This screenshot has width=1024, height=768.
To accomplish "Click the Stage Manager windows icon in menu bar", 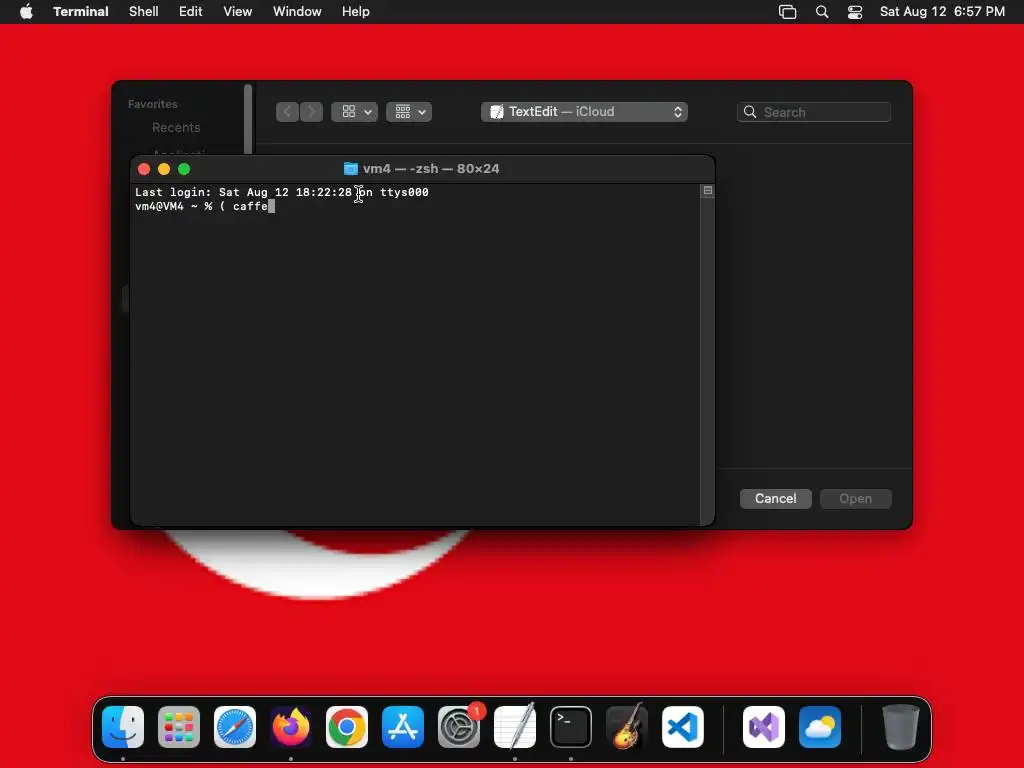I will click(x=788, y=12).
